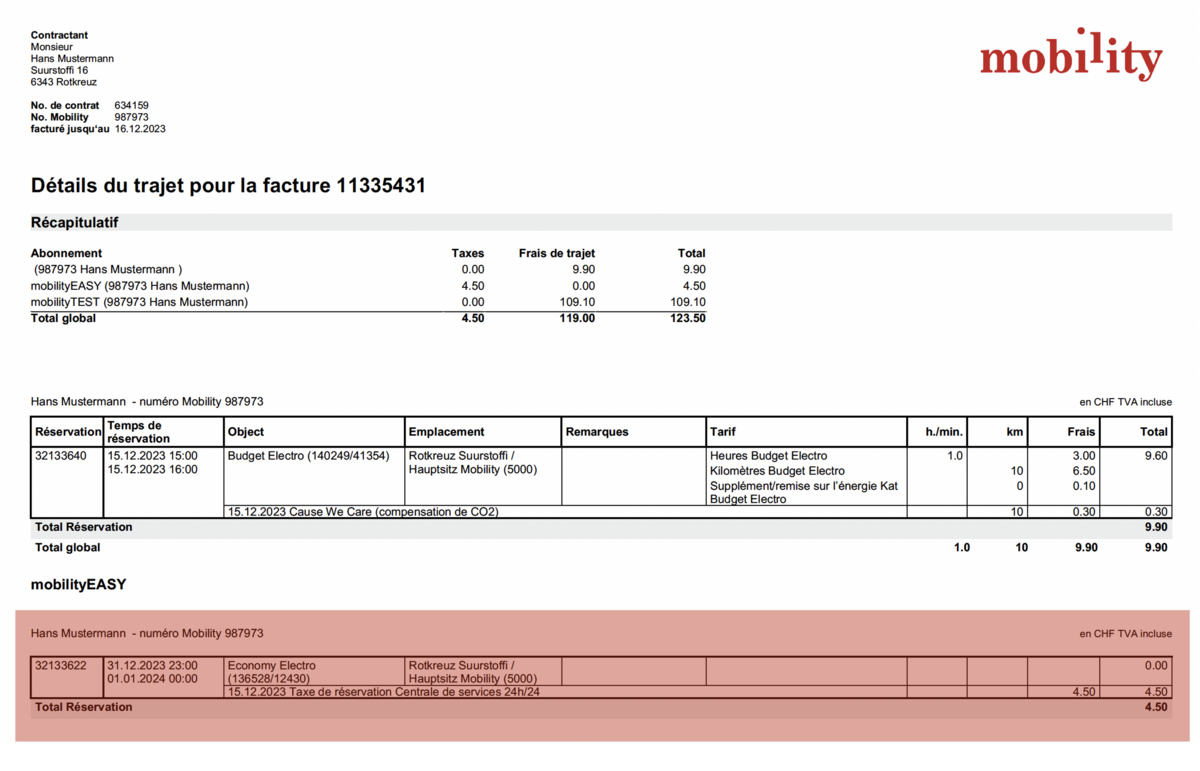This screenshot has width=1200, height=771.
Task: Click the bold "mobilityEASY" section heading
Action: (79, 584)
